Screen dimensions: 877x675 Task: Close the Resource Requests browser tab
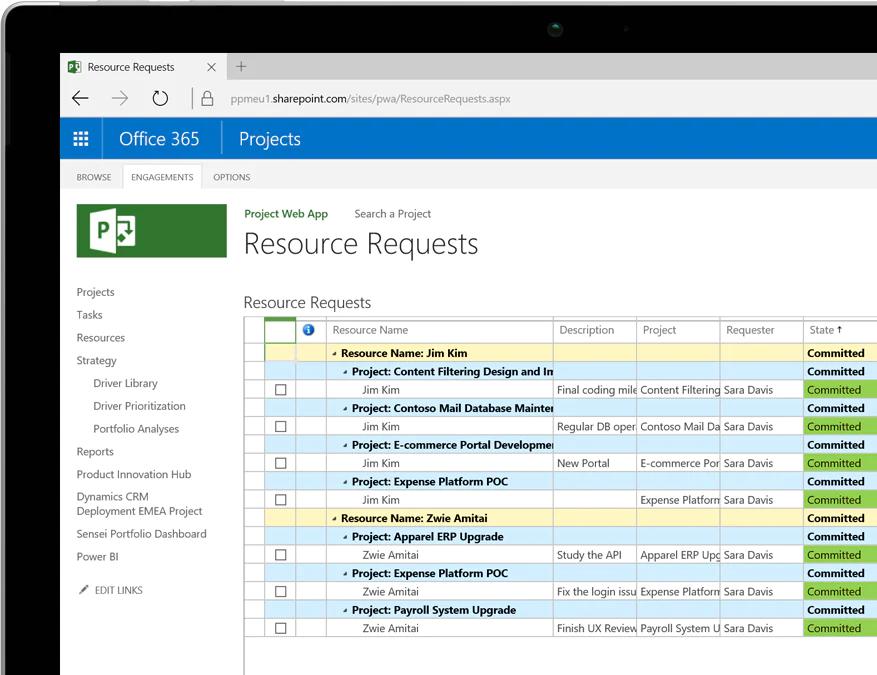[x=211, y=67]
